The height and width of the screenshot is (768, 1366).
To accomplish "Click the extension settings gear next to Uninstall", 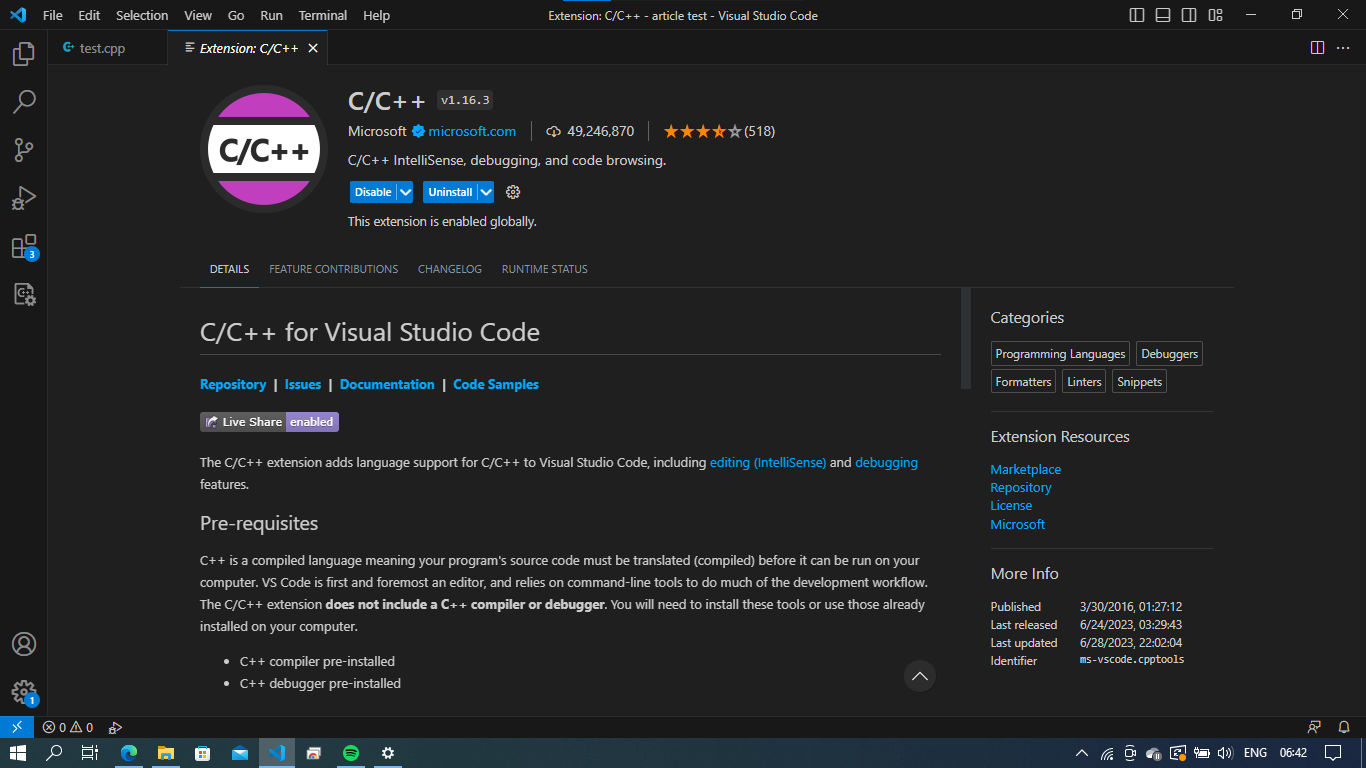I will (513, 192).
